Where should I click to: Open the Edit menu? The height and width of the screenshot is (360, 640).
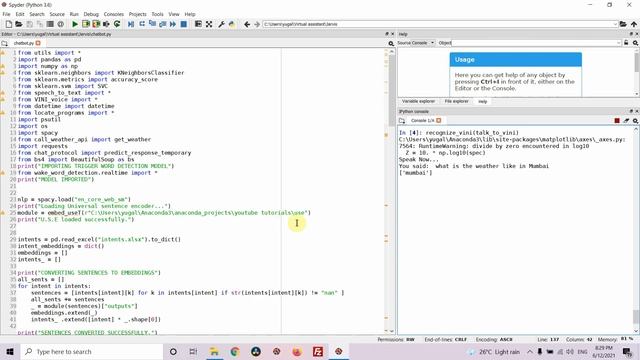(x=20, y=14)
